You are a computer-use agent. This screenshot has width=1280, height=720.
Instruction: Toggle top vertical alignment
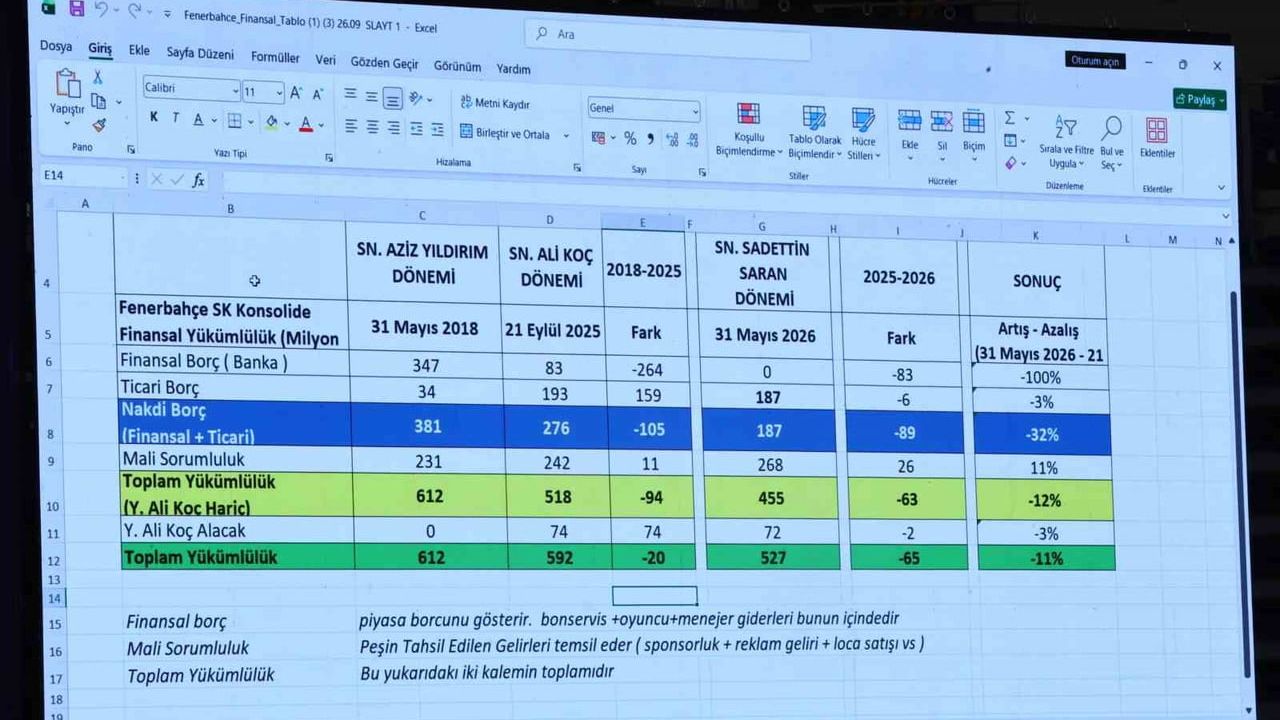[350, 95]
